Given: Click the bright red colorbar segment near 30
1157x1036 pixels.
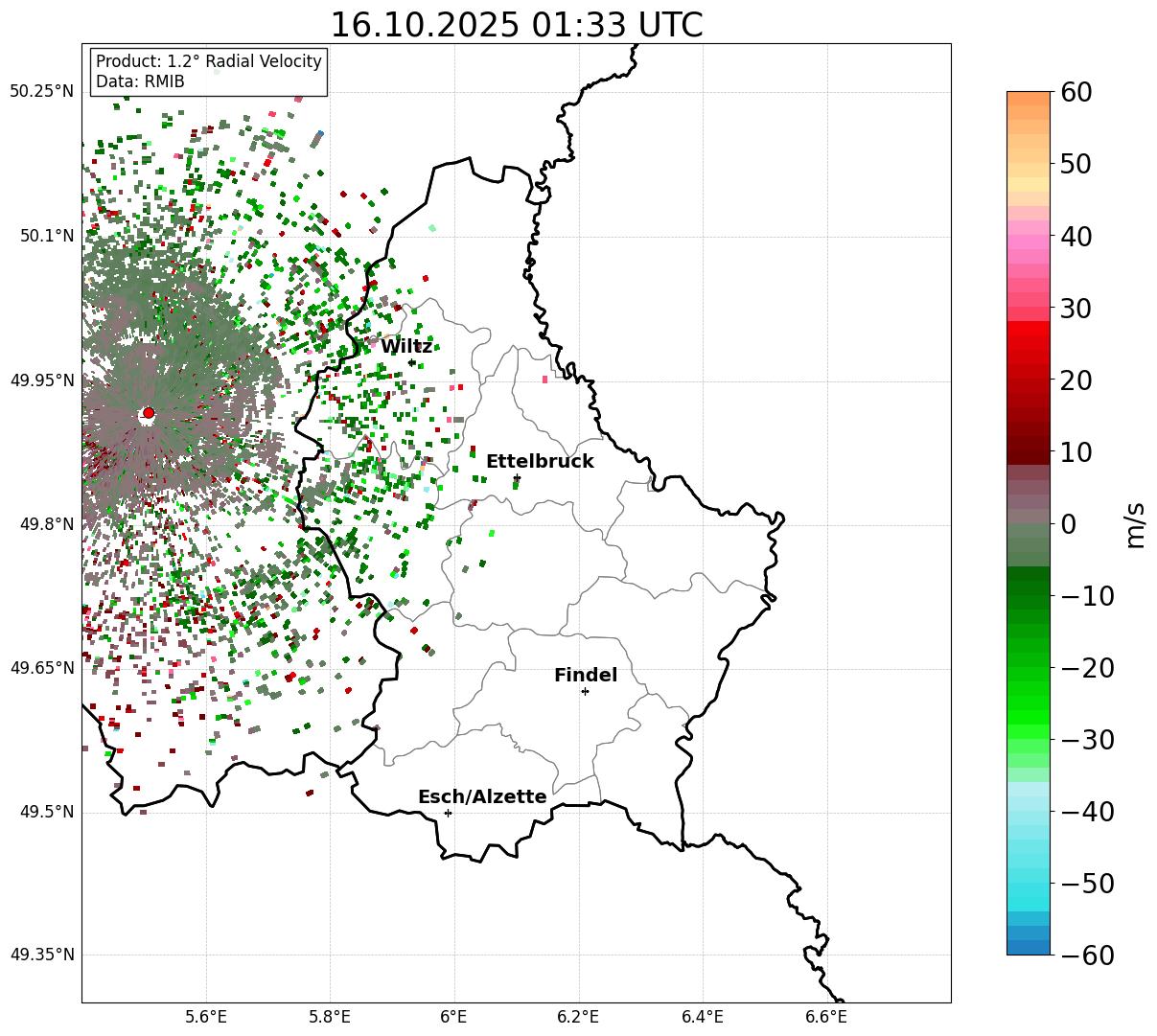Looking at the screenshot, I should (1029, 328).
